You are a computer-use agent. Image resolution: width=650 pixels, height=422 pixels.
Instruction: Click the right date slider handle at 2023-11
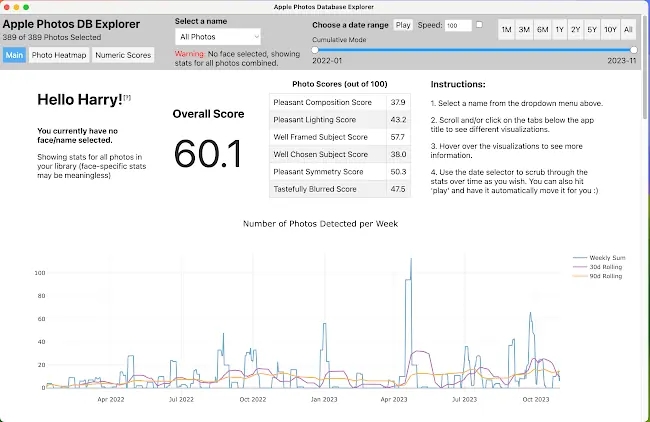[633, 50]
